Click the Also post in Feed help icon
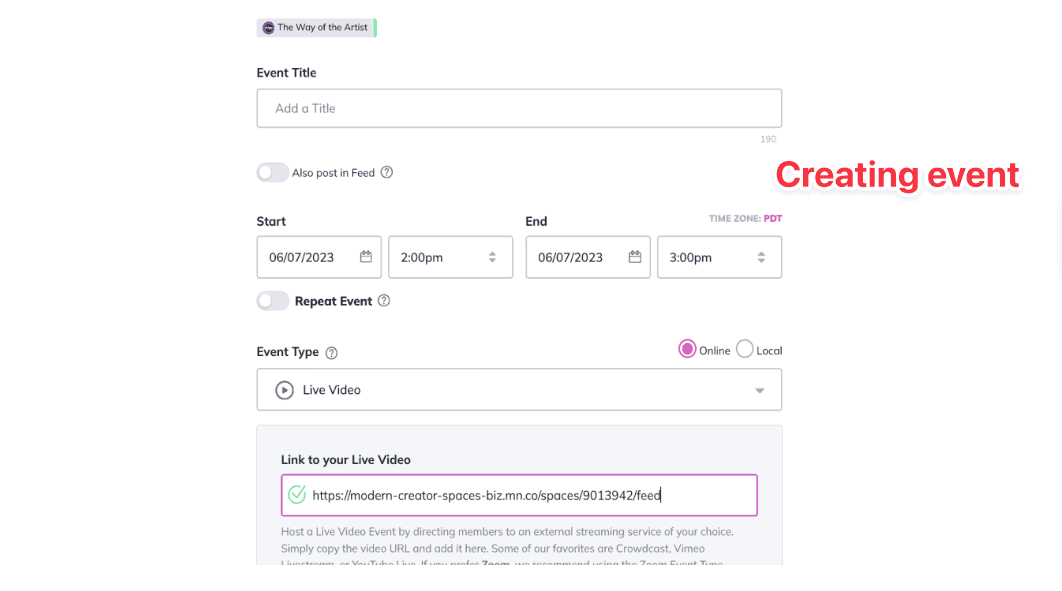Image resolution: width=1062 pixels, height=591 pixels. click(x=387, y=173)
